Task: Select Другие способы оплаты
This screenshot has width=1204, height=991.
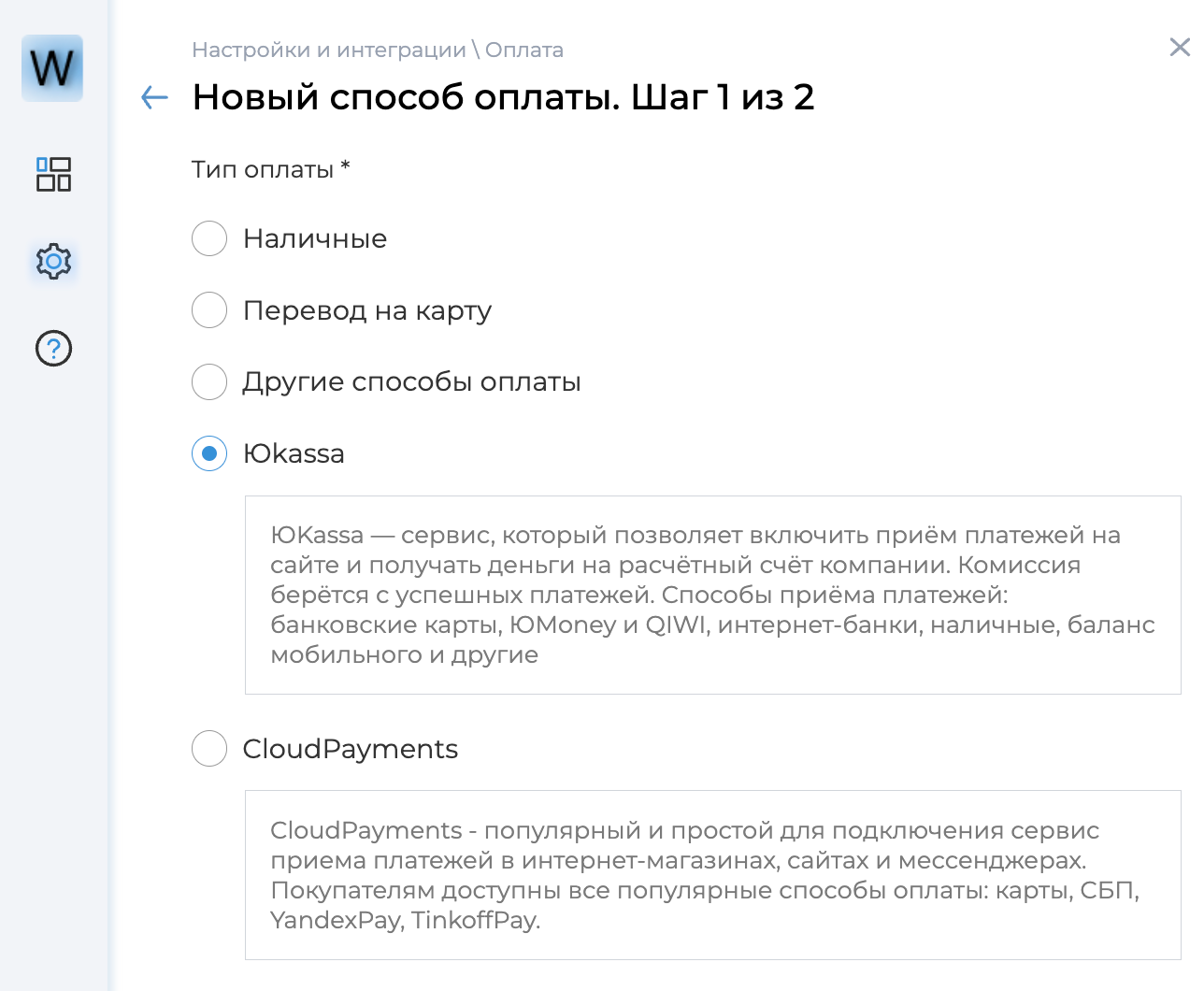Action: pos(209,381)
